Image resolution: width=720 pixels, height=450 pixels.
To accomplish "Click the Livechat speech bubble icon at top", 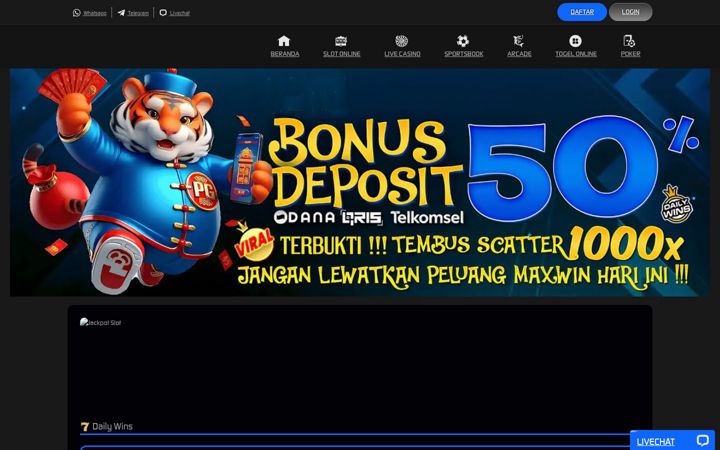I will coord(163,13).
